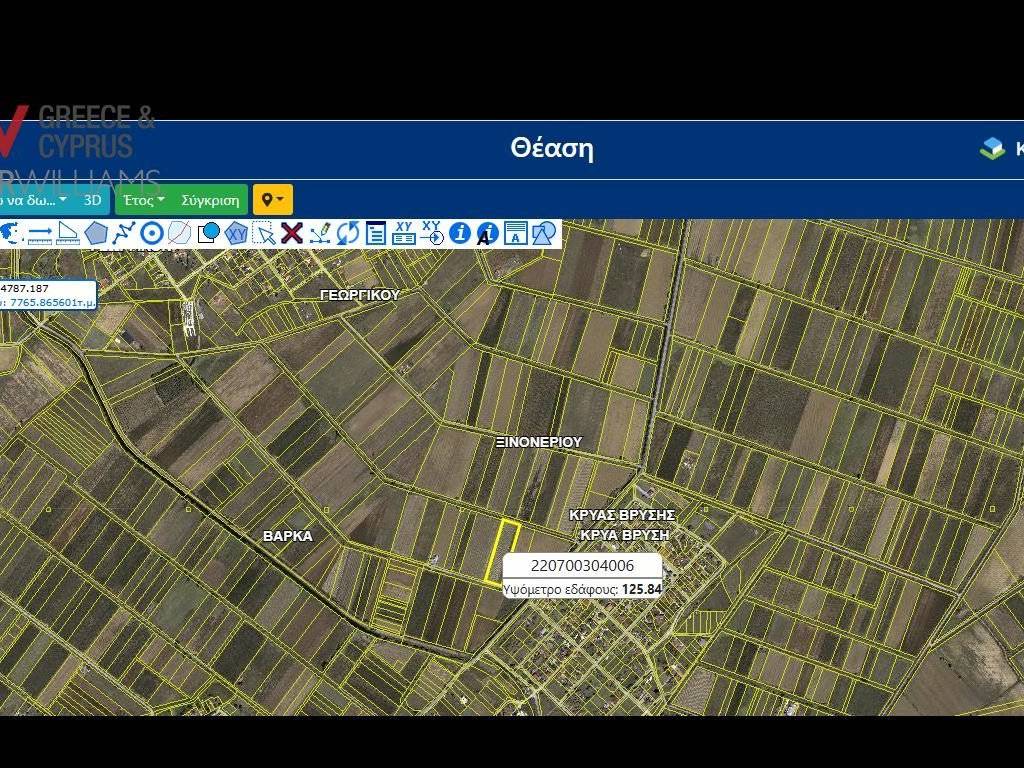Click the Θέαση header title
The height and width of the screenshot is (768, 1024).
pyautogui.click(x=551, y=149)
